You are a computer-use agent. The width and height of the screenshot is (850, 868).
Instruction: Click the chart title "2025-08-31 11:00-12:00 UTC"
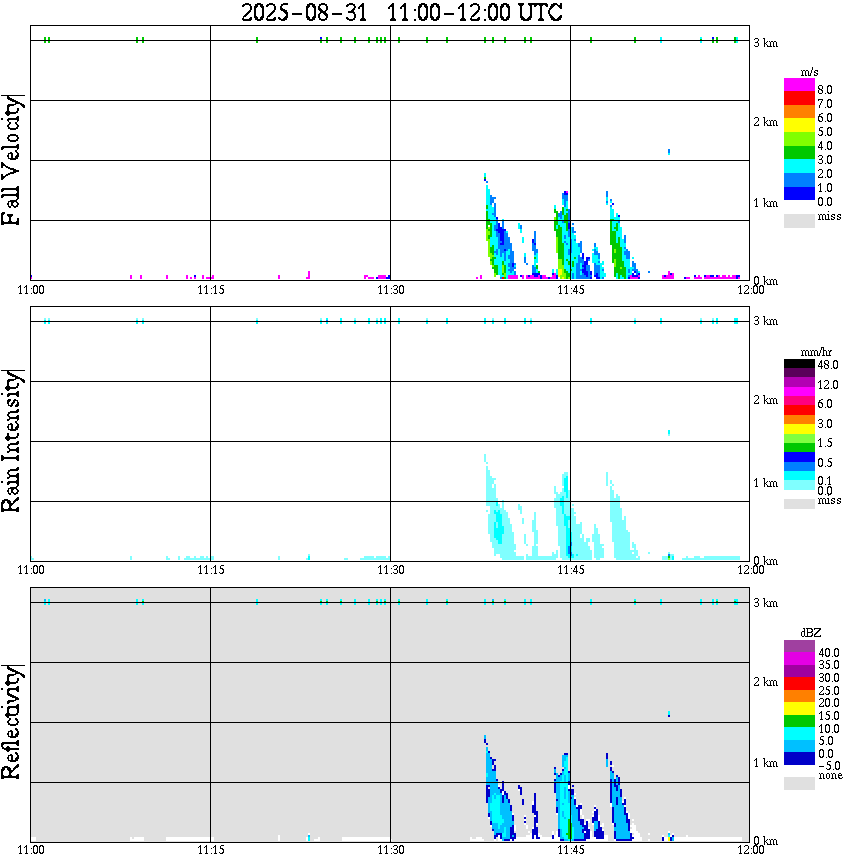point(401,12)
